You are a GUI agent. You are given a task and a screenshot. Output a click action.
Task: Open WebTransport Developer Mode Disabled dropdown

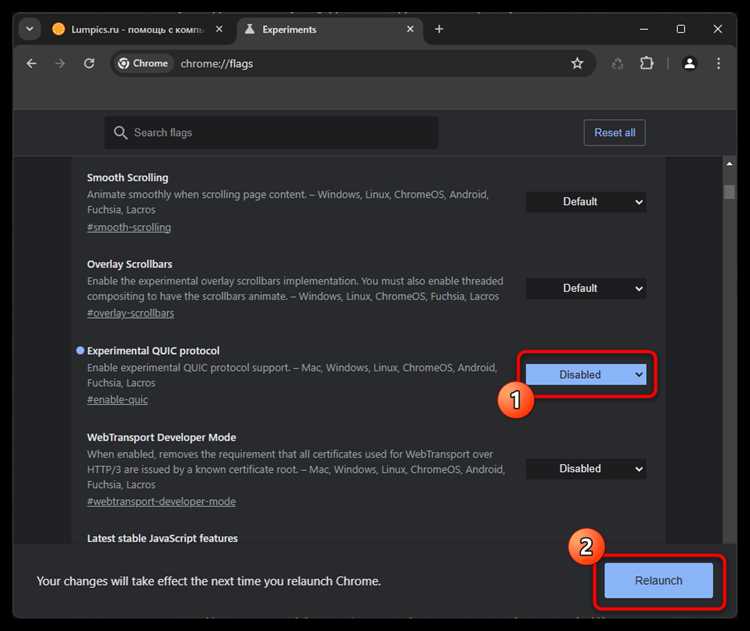(x=586, y=469)
